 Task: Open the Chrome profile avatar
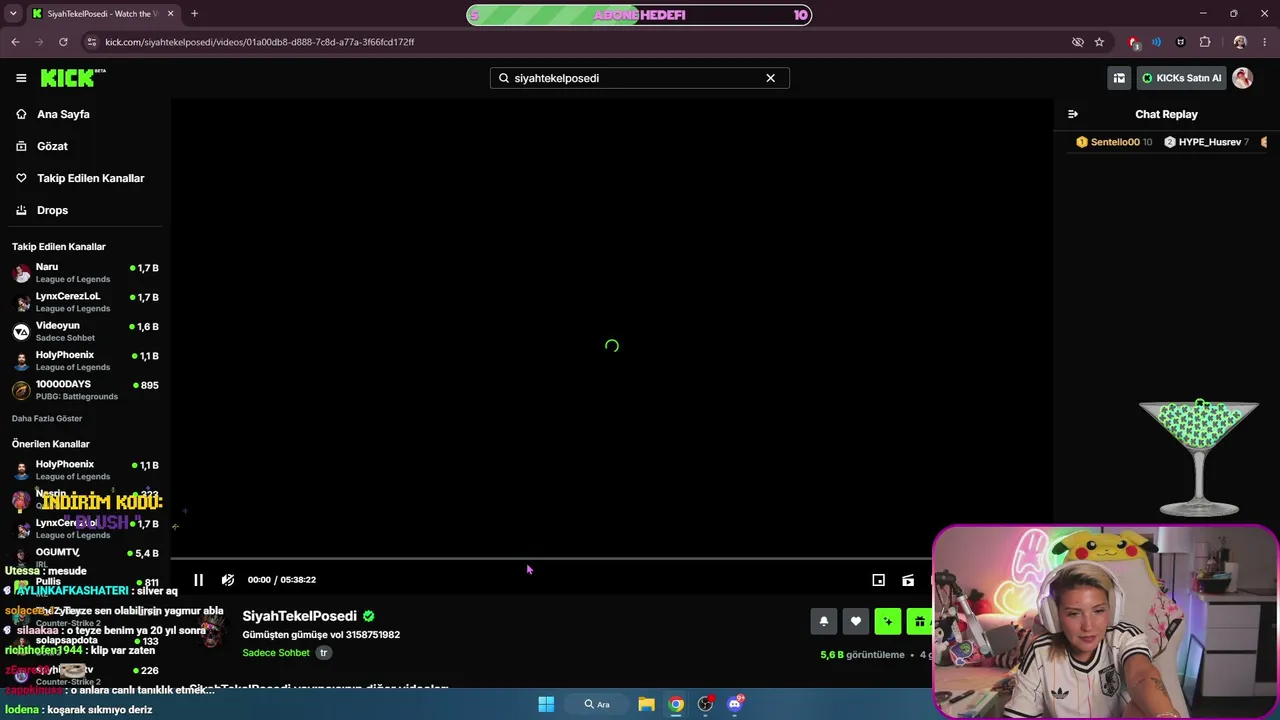point(1240,42)
